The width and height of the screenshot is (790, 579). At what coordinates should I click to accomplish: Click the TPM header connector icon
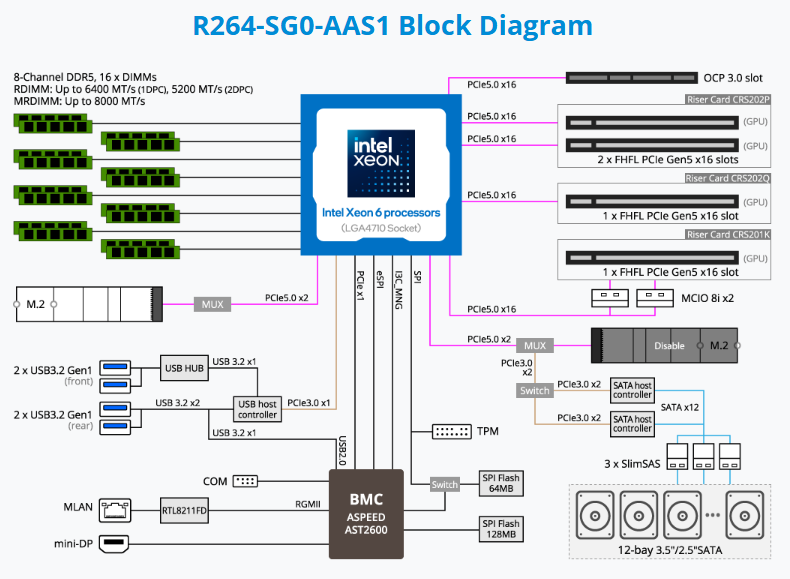coord(451,431)
